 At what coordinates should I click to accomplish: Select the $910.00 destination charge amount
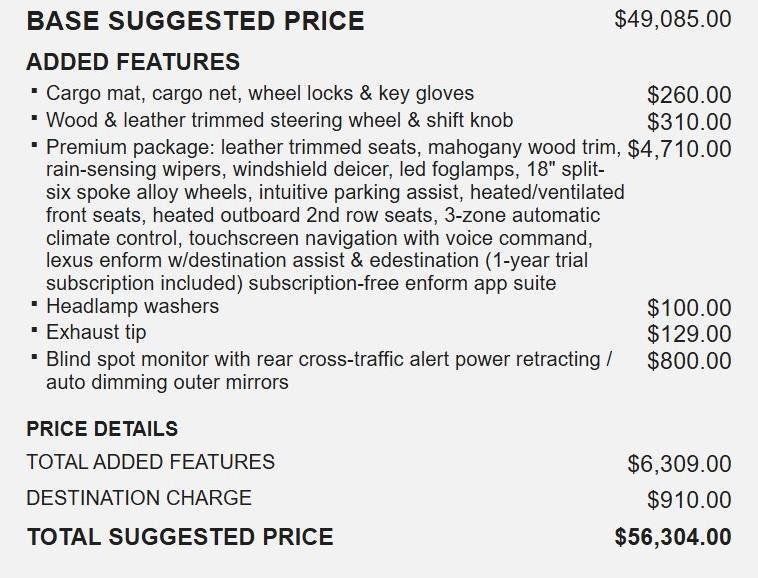(x=689, y=500)
